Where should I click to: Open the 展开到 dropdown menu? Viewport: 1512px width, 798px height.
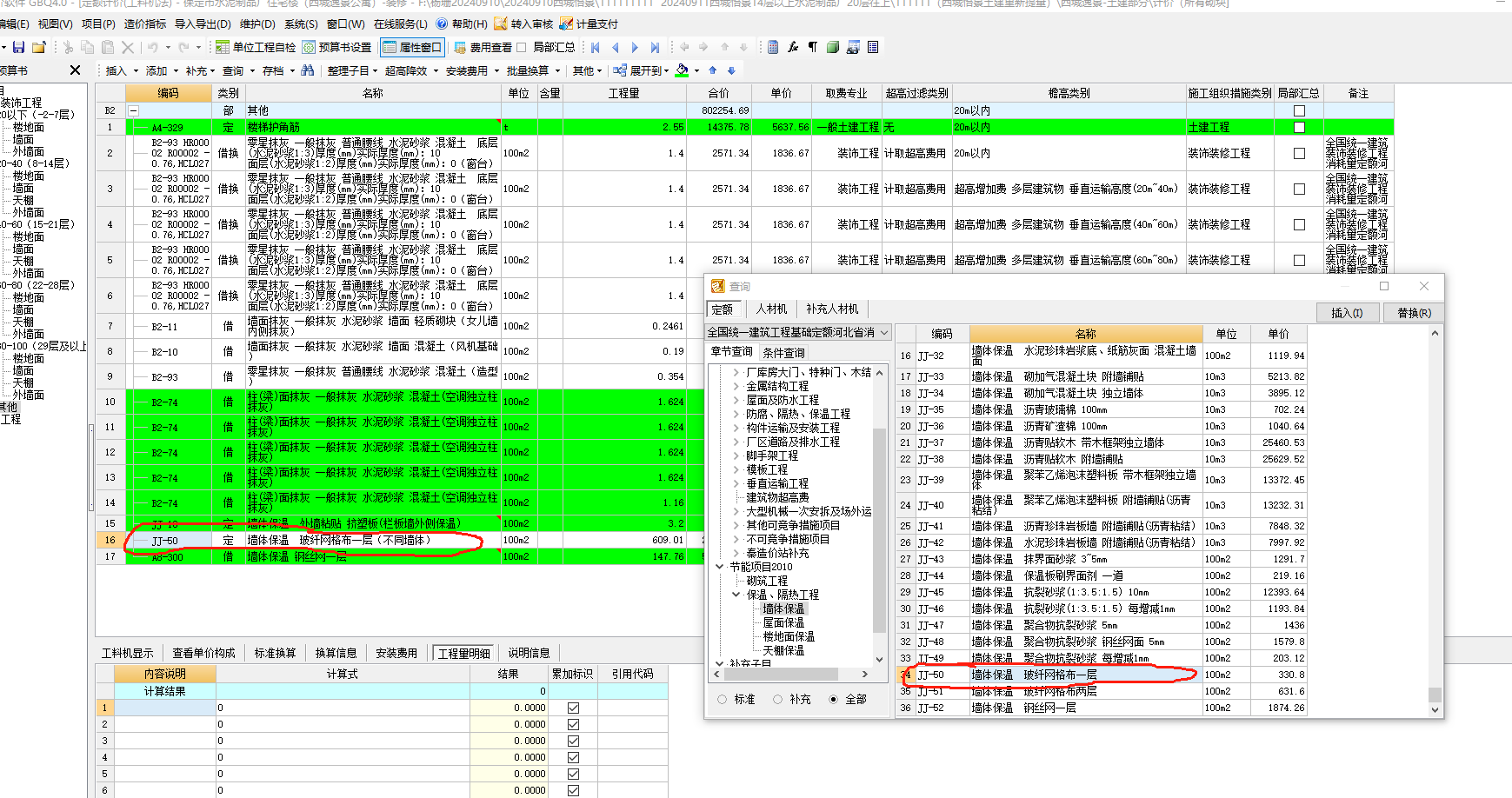click(642, 70)
